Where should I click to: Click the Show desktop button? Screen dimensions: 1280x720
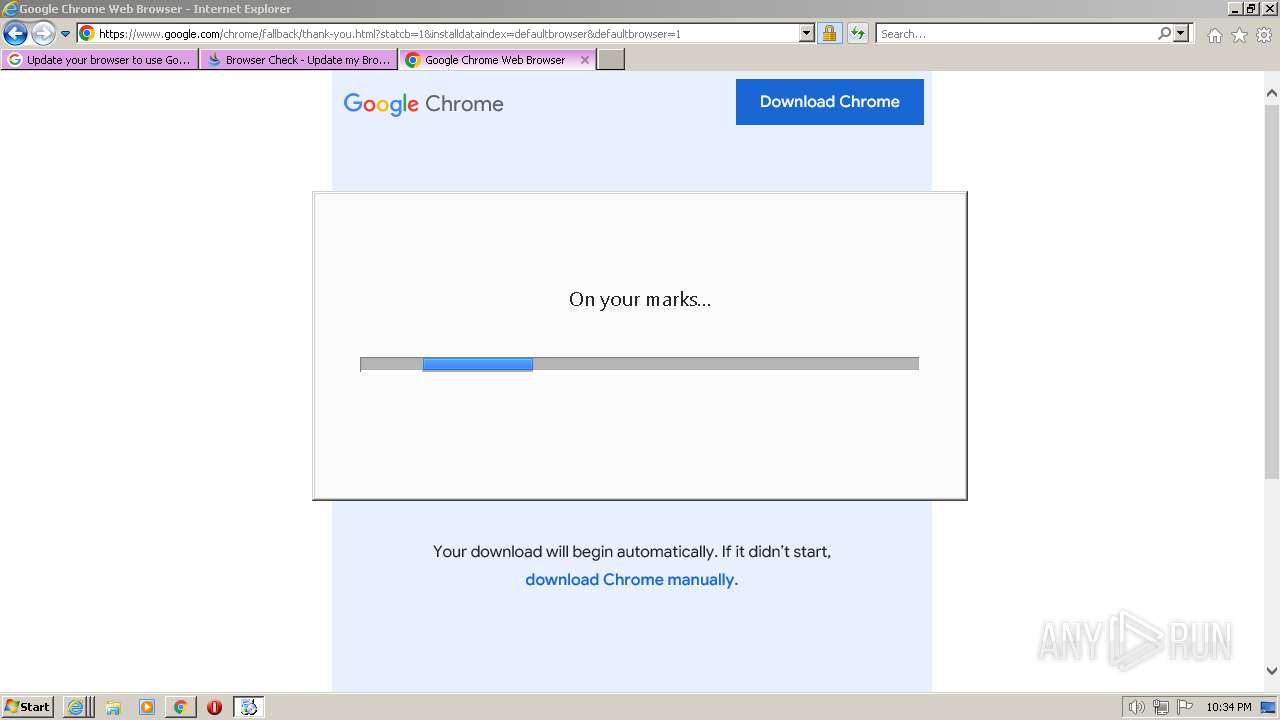[x=1268, y=707]
